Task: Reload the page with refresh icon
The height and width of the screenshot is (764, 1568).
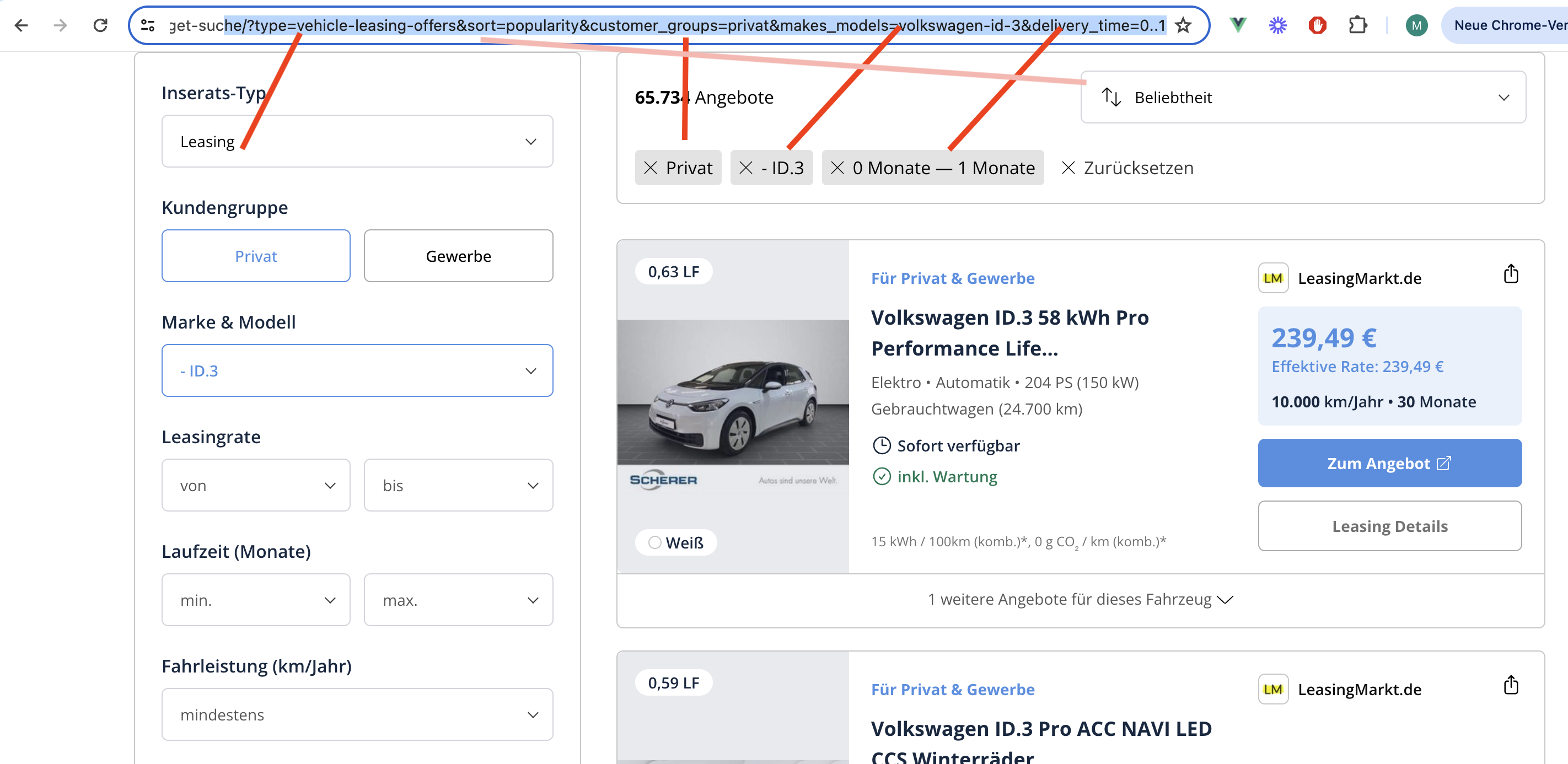Action: coord(100,25)
